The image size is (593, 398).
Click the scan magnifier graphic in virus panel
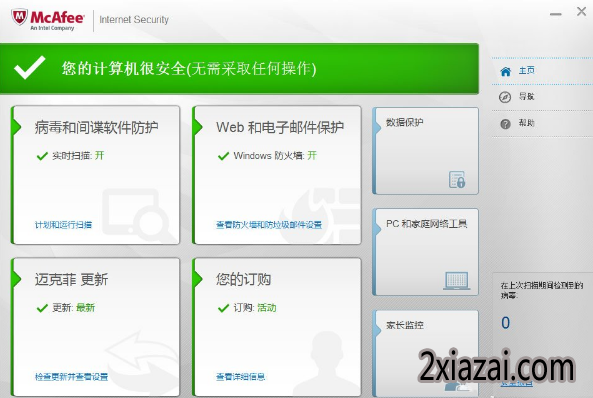138,216
